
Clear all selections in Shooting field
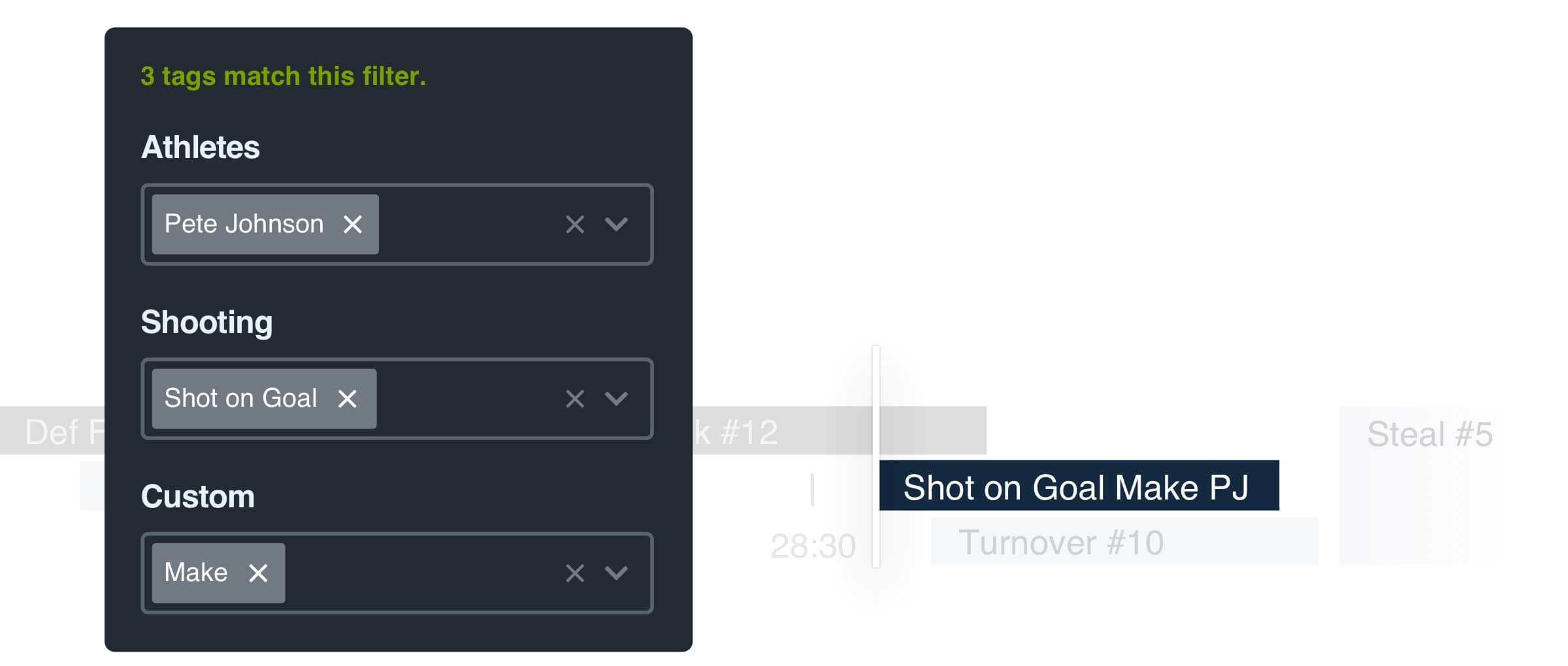[574, 398]
